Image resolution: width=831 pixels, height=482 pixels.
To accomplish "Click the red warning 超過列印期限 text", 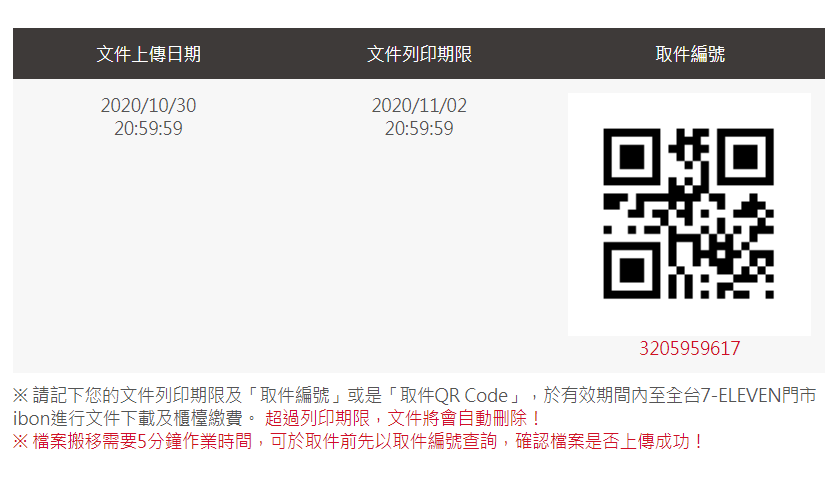I will pos(317,418).
